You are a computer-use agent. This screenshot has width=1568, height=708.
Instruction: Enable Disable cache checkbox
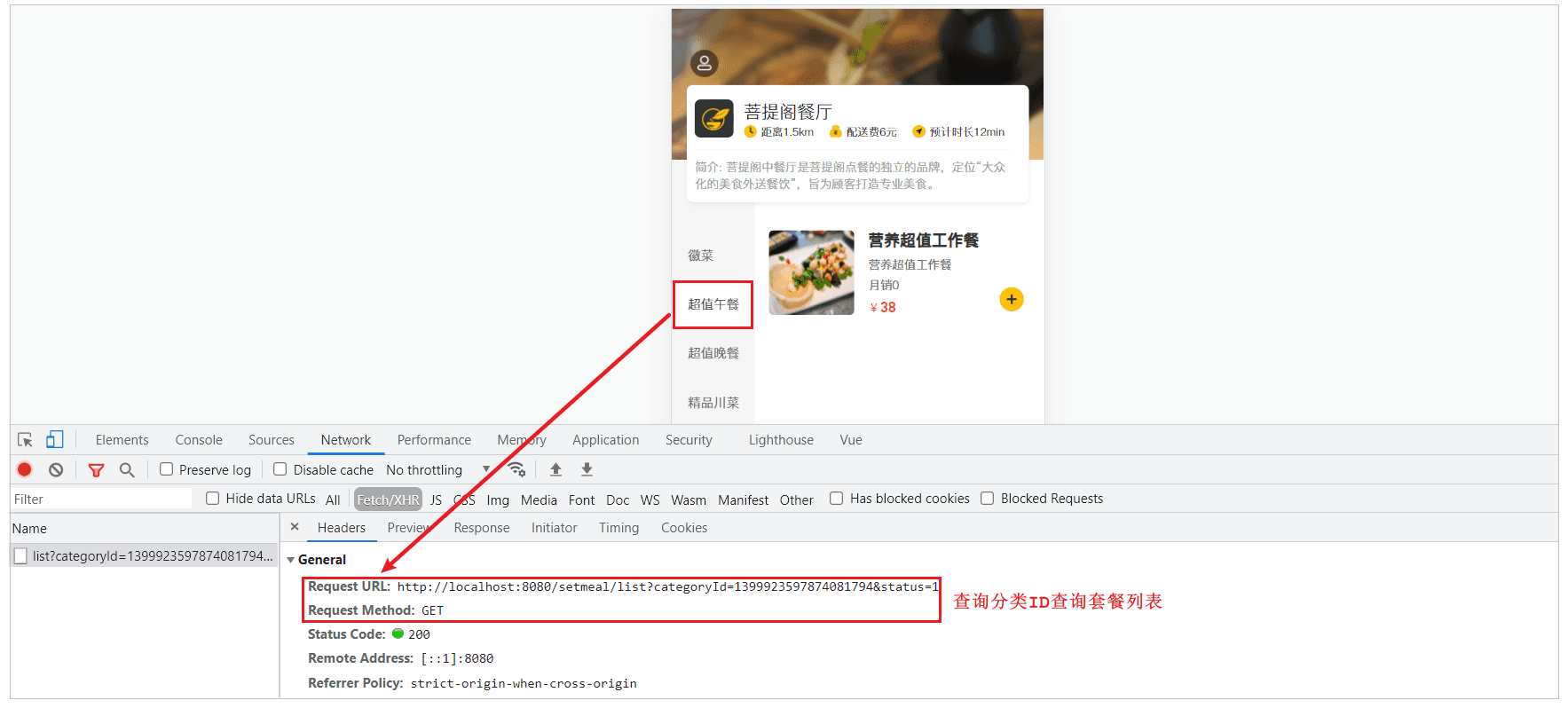(280, 469)
